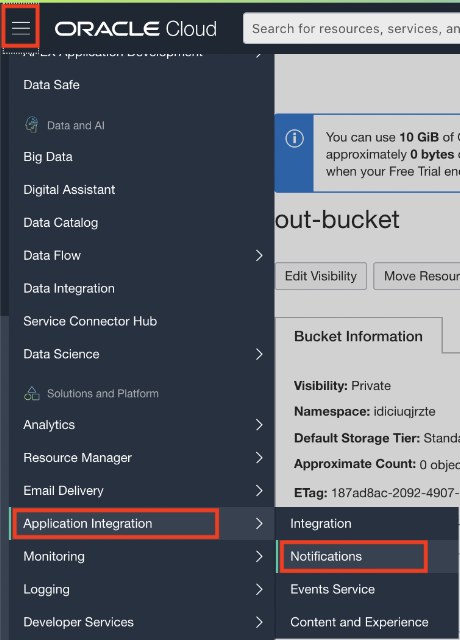Click the Move Resource button
The width and height of the screenshot is (460, 640).
pos(417,276)
